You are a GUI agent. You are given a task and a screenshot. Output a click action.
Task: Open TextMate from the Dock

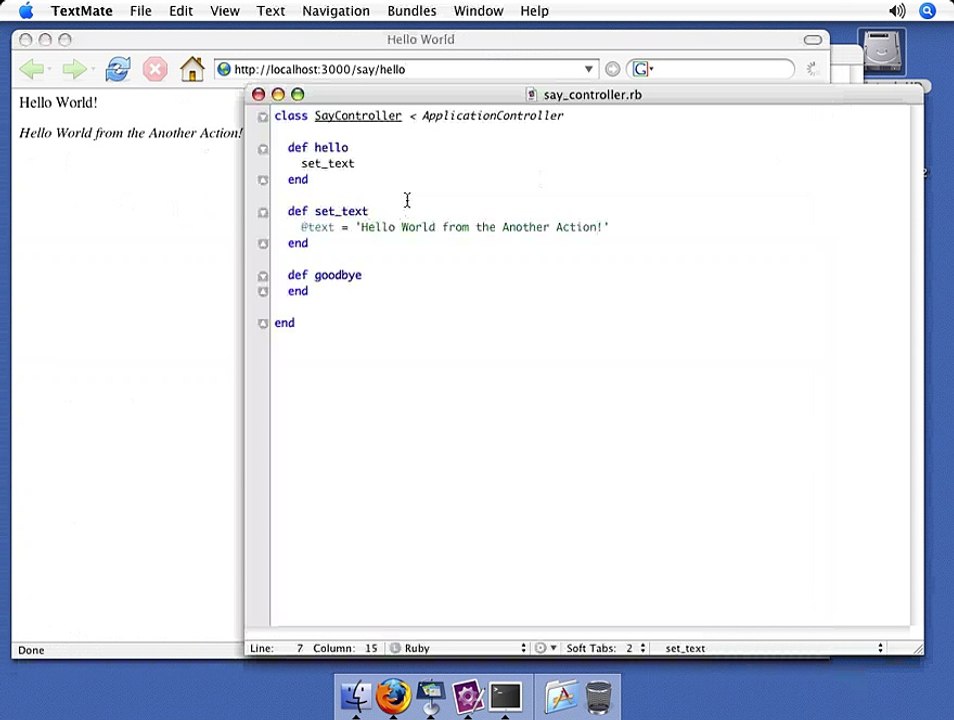(468, 696)
